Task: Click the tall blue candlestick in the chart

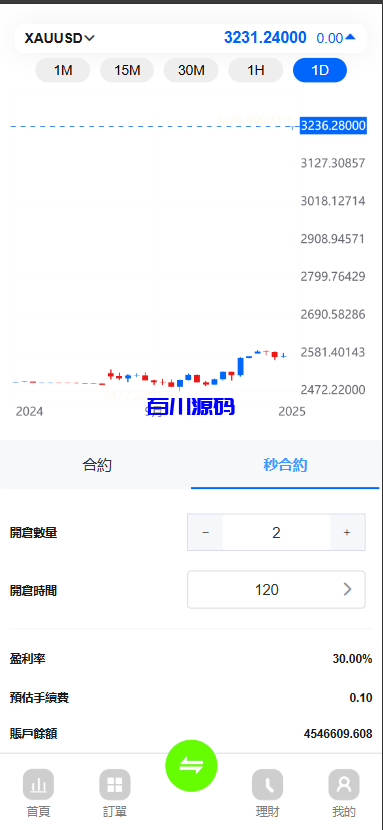Action: 241,366
